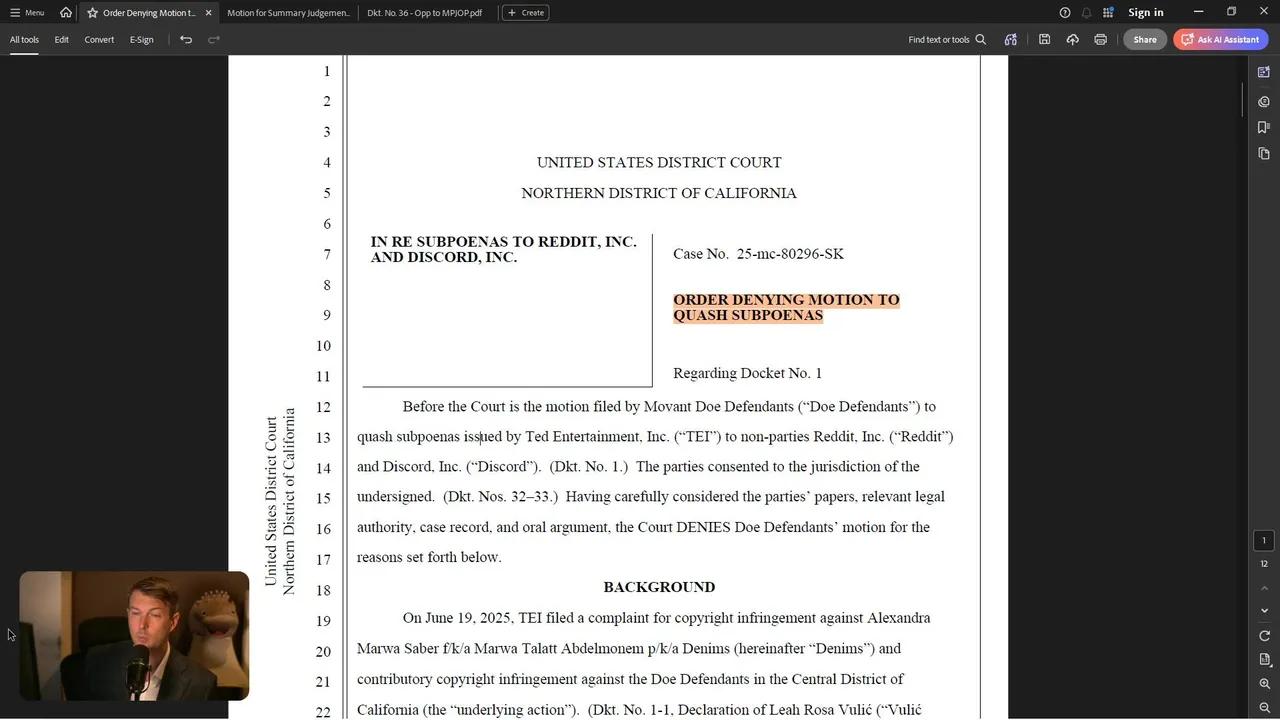1280x720 pixels.
Task: Open Ask AI Assistant
Action: pos(1221,40)
